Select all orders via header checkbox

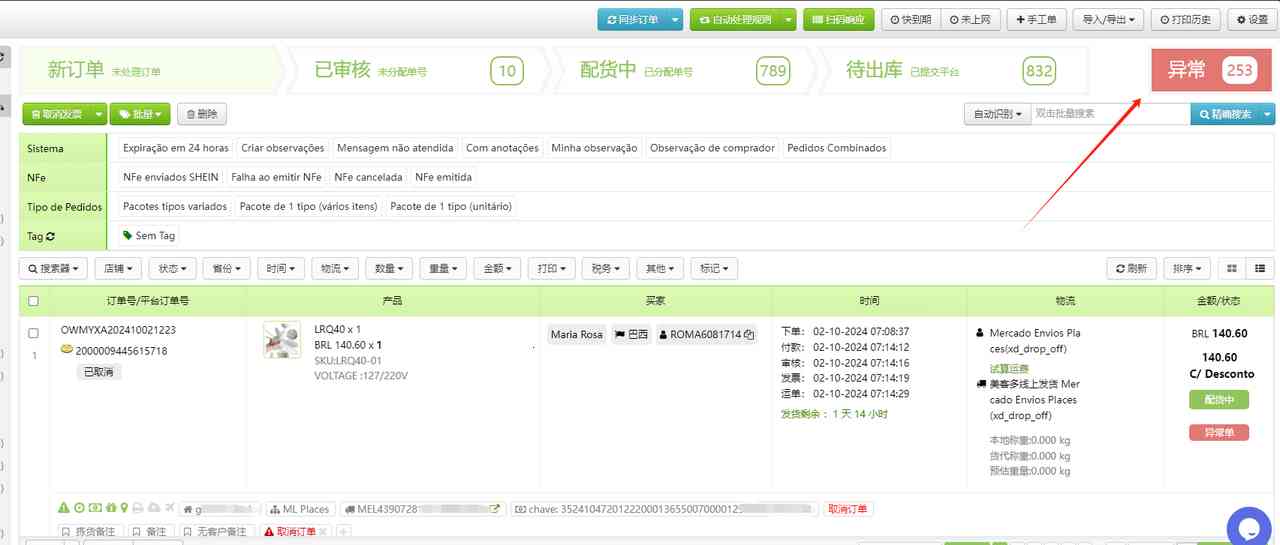tap(34, 301)
